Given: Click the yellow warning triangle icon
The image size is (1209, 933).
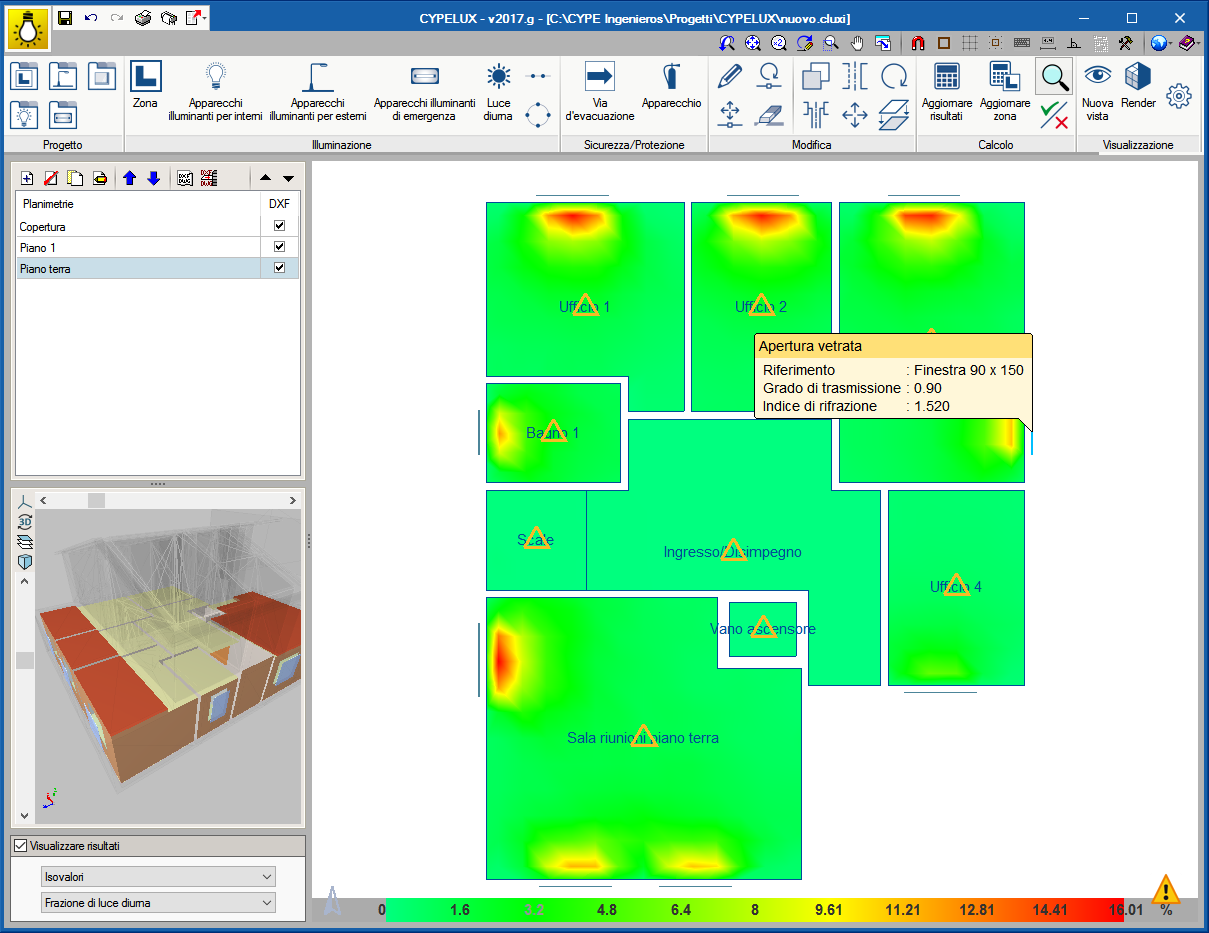Looking at the screenshot, I should [1165, 889].
